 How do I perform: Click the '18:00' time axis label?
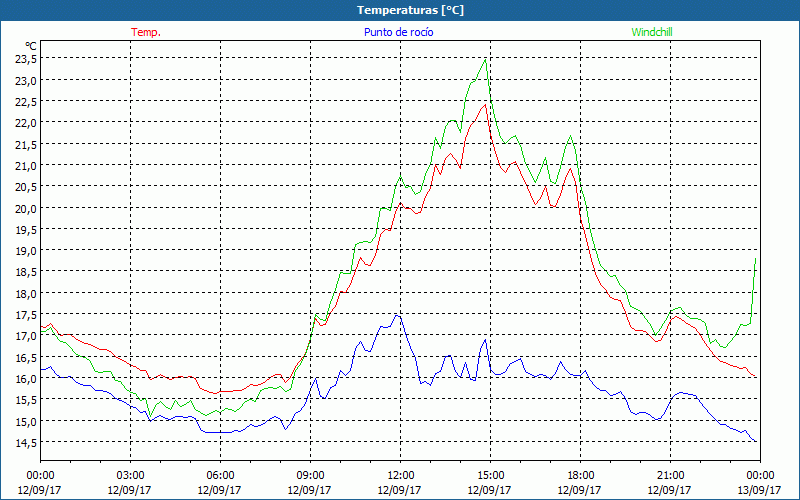tap(580, 476)
